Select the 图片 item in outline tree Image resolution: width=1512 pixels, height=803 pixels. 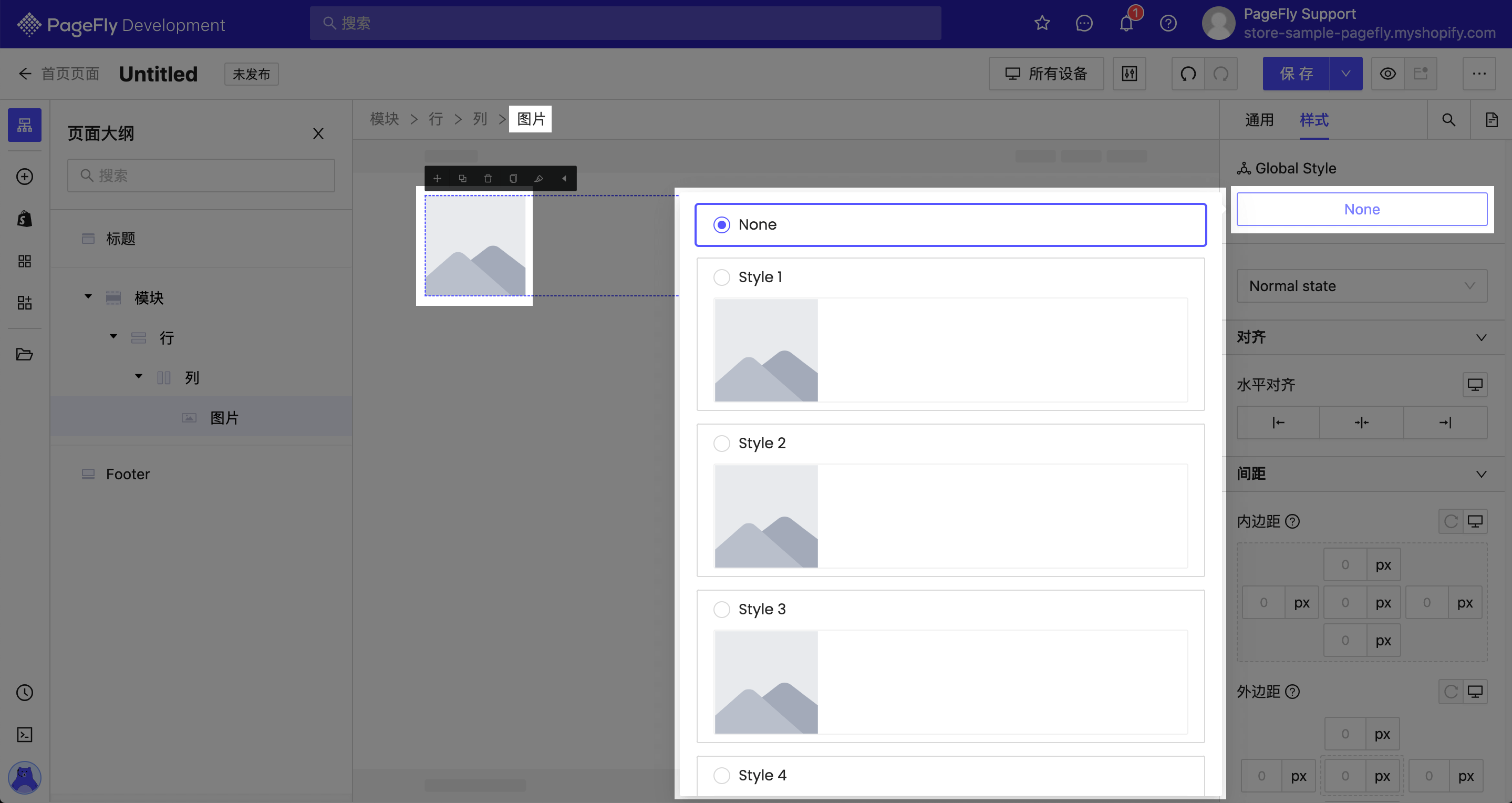tap(201, 417)
